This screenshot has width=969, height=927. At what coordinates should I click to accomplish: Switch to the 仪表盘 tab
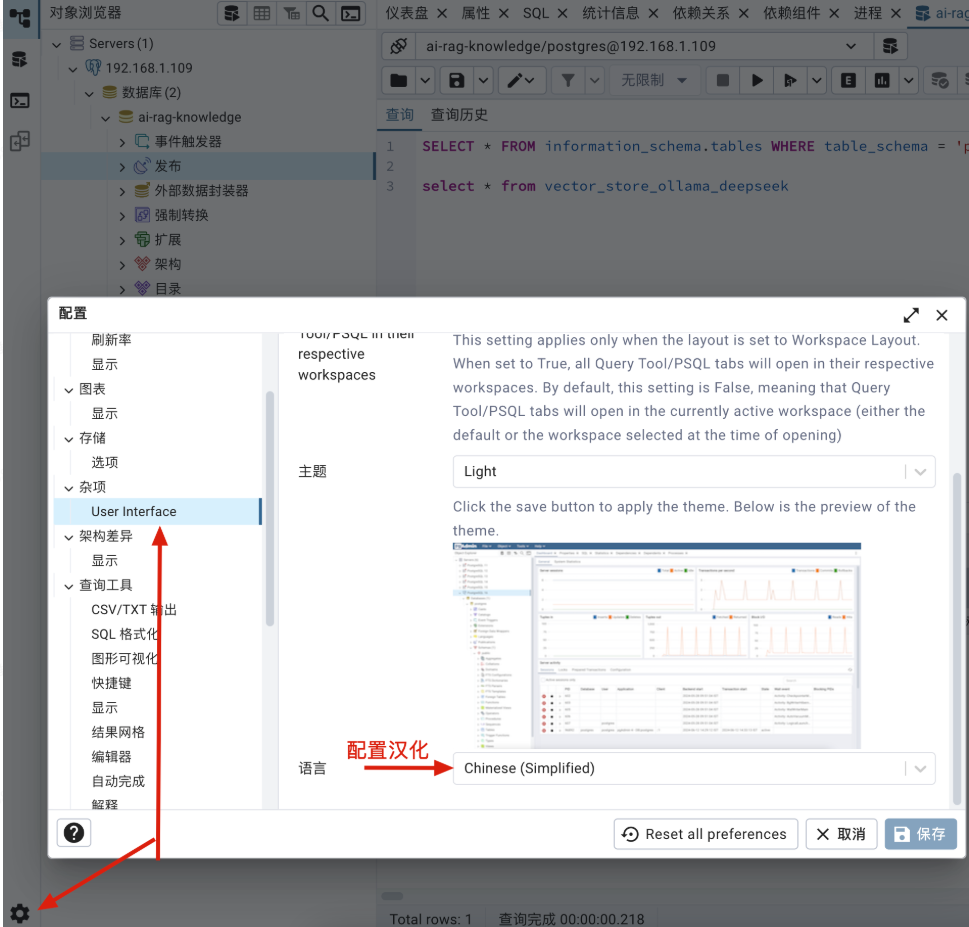[407, 13]
